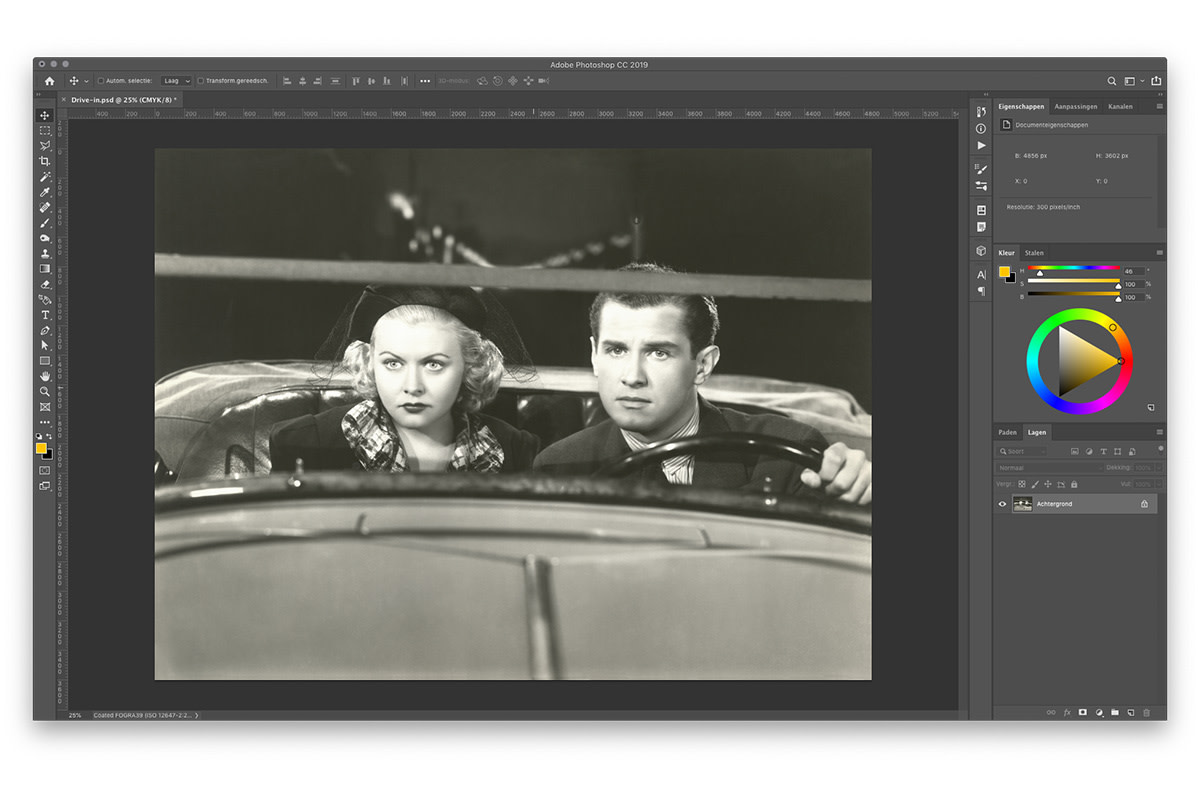
Task: Toggle pixel layer filter icon
Action: click(1074, 452)
